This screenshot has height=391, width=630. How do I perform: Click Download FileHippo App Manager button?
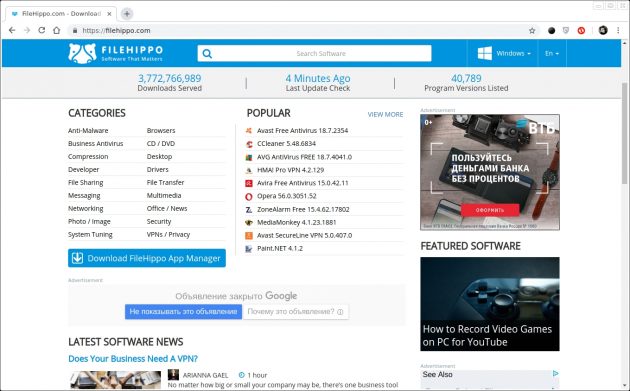tap(147, 258)
